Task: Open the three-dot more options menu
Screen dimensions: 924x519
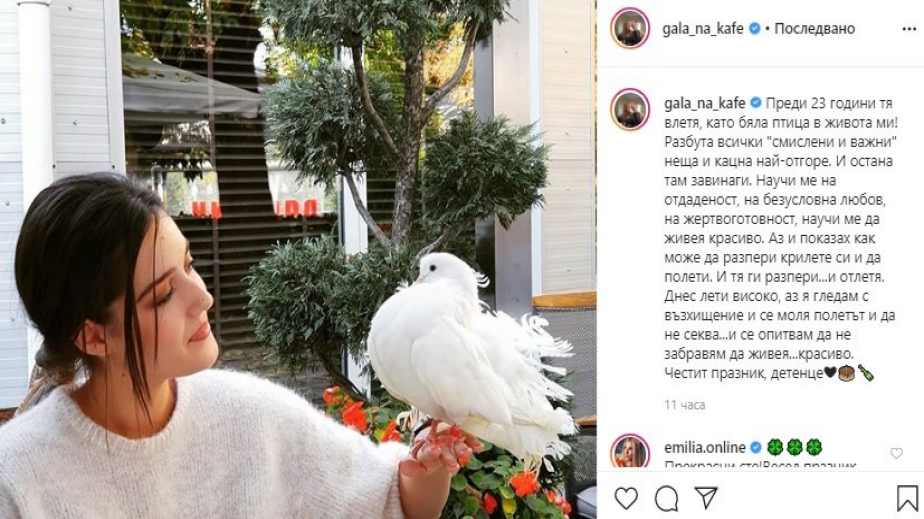Action: [x=909, y=29]
